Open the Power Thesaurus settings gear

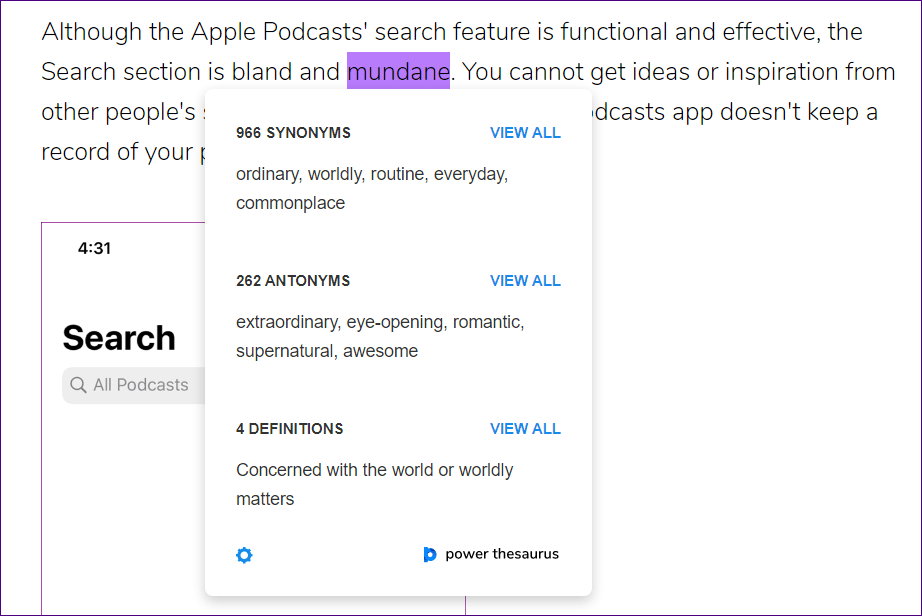point(244,555)
